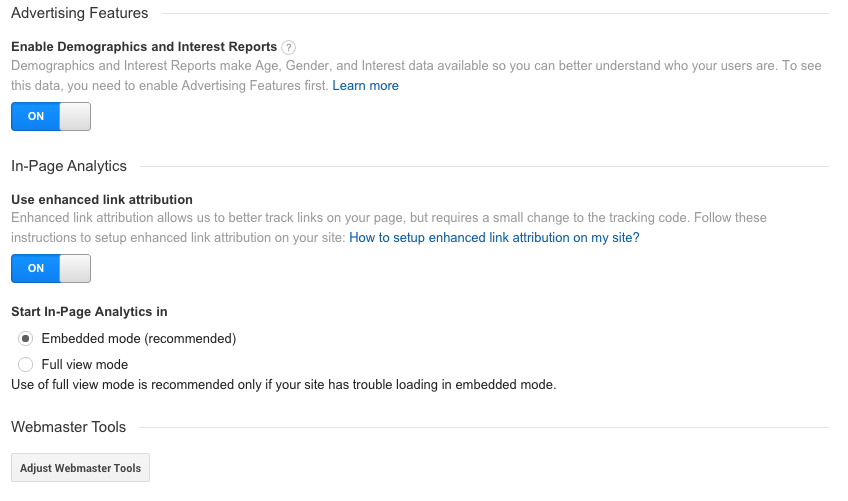Click the Enable Demographics and Interest Reports label

tap(143, 47)
